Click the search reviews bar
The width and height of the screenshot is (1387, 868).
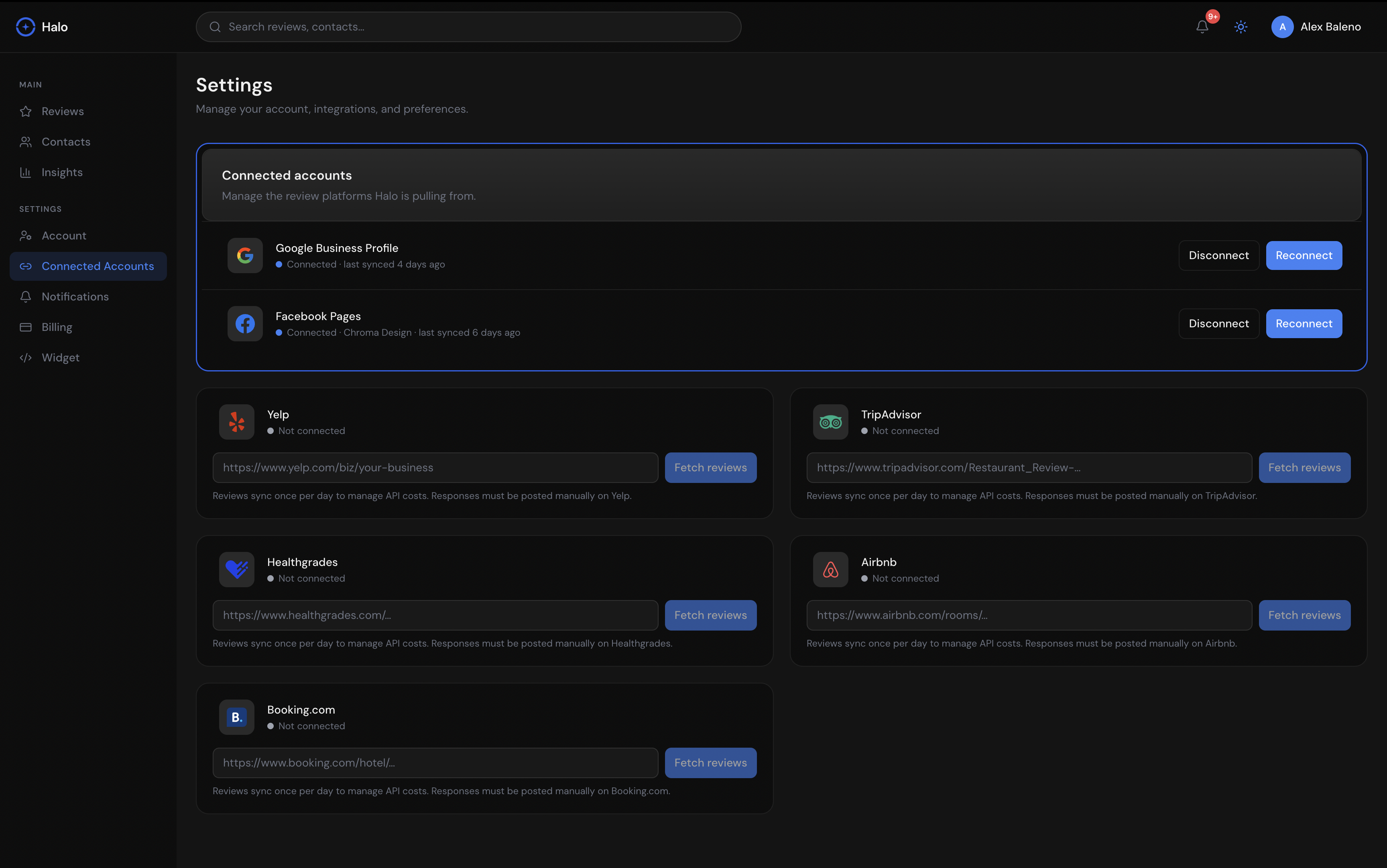[x=468, y=26]
